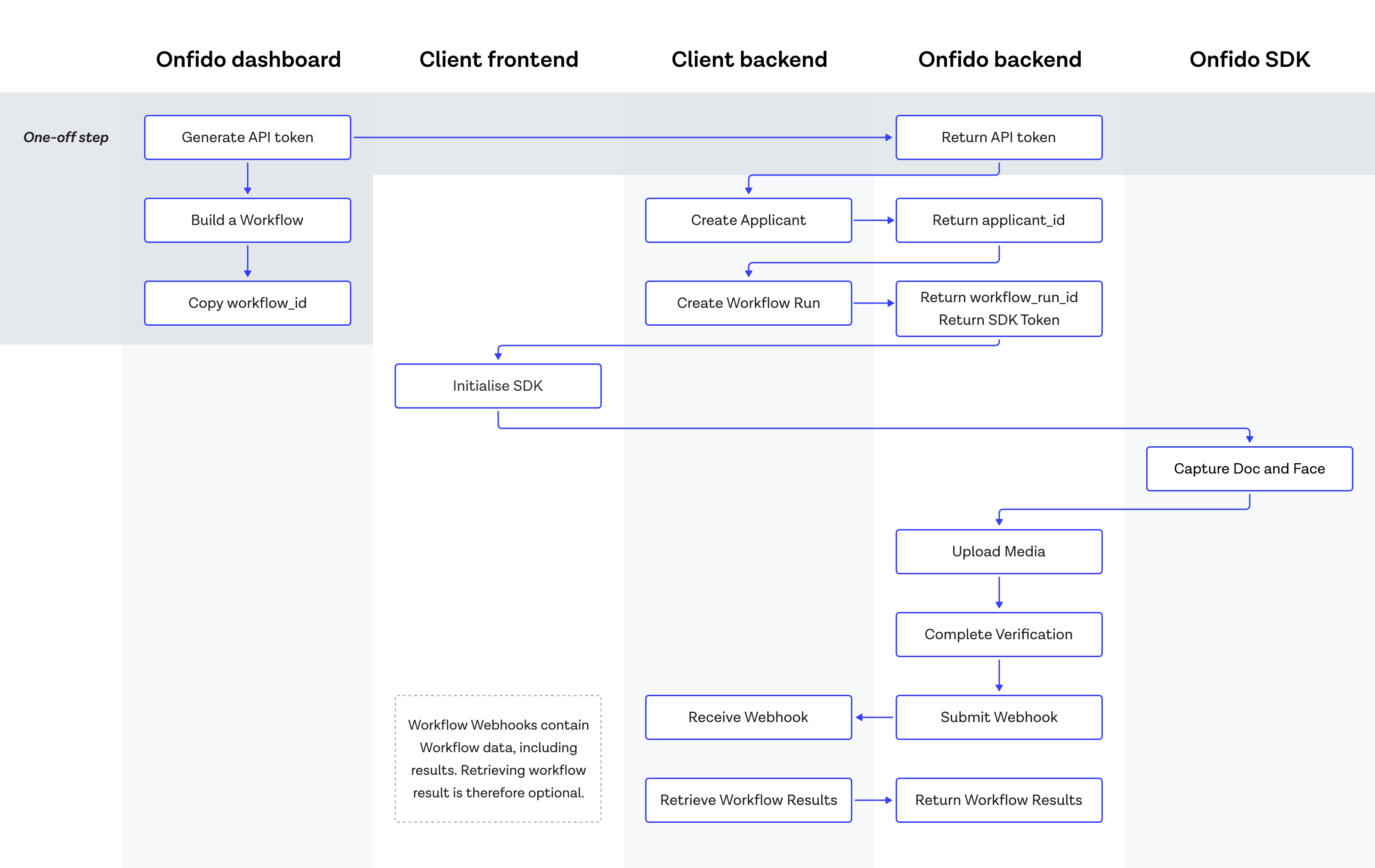
Task: Click the Onfido backend column heading
Action: point(1000,59)
